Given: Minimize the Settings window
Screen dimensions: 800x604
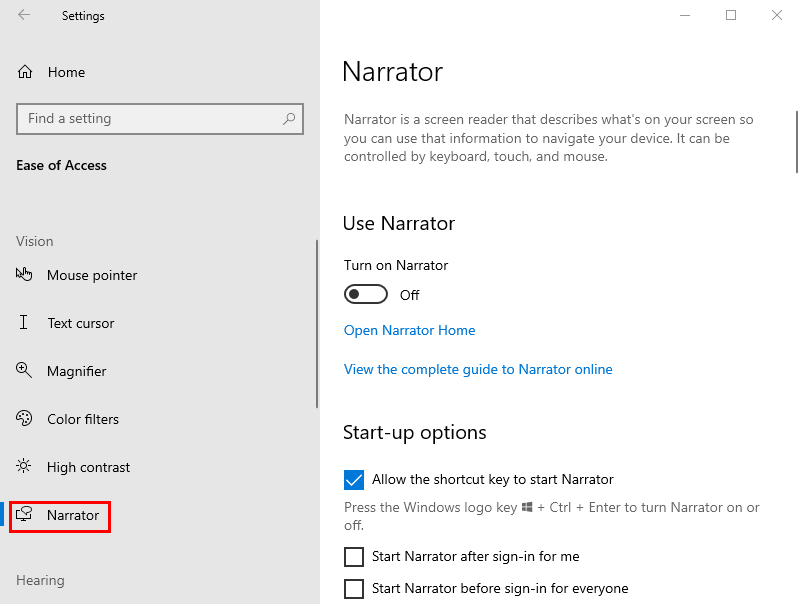Looking at the screenshot, I should click(685, 15).
